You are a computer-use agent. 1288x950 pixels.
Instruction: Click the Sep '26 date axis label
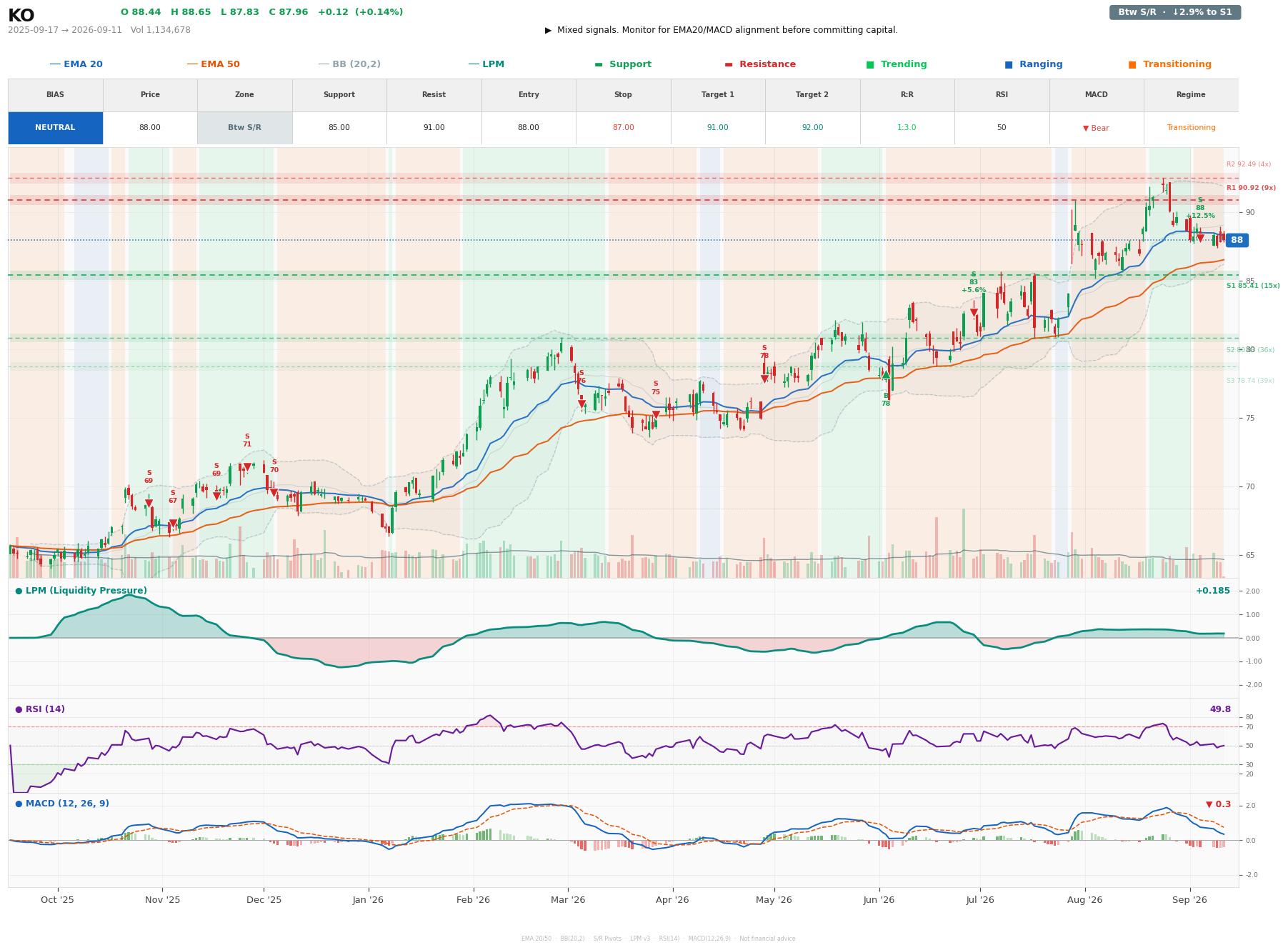[1190, 900]
